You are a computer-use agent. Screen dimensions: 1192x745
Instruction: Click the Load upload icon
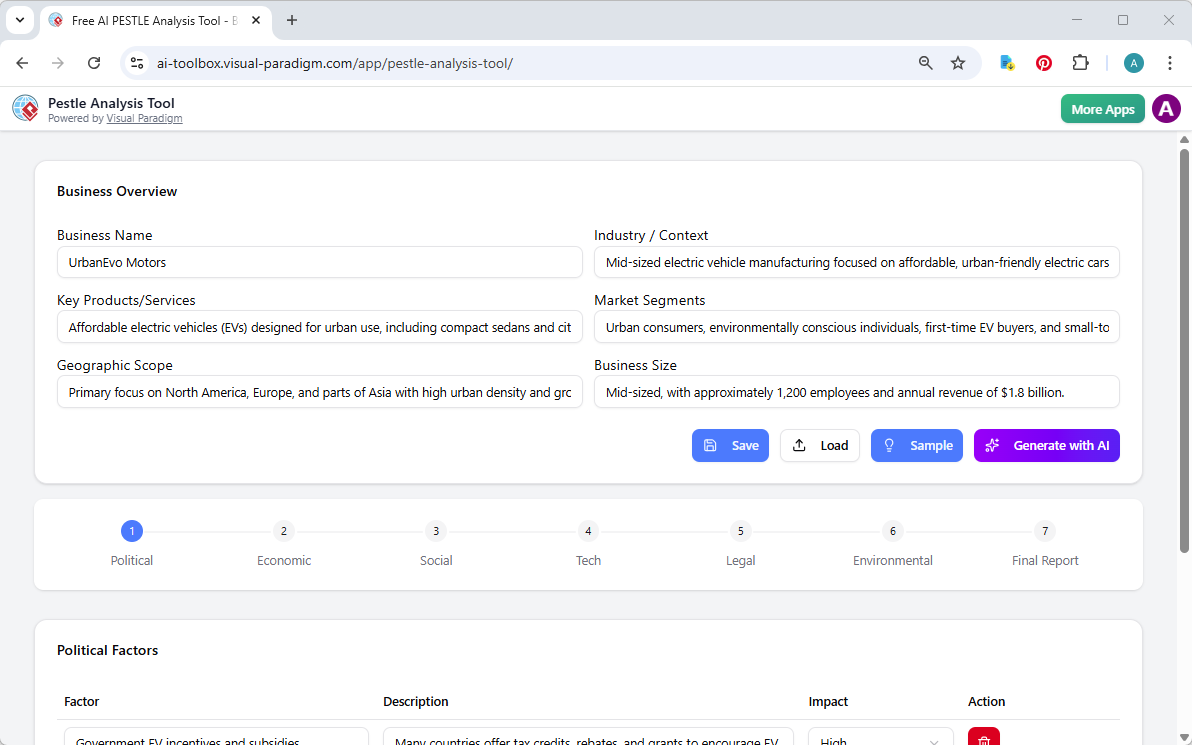(x=800, y=445)
